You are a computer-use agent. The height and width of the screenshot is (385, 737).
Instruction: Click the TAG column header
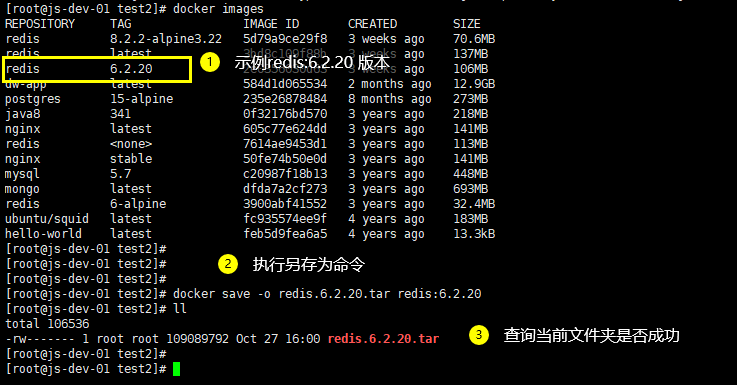121,24
